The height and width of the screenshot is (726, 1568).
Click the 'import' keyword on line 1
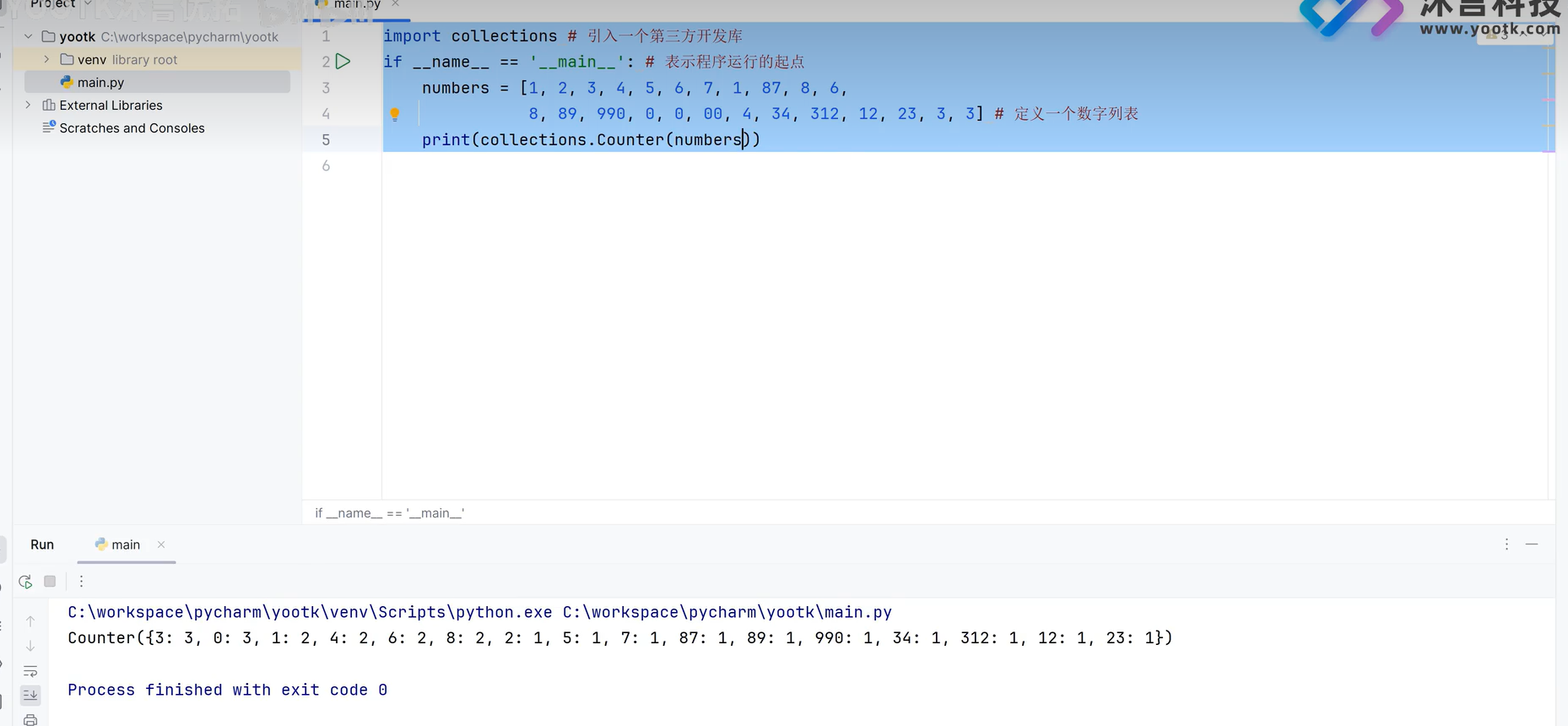click(x=412, y=36)
